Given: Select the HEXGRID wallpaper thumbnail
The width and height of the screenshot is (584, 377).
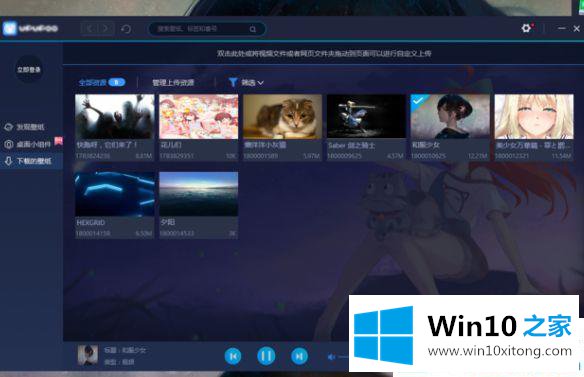Looking at the screenshot, I should point(115,194).
